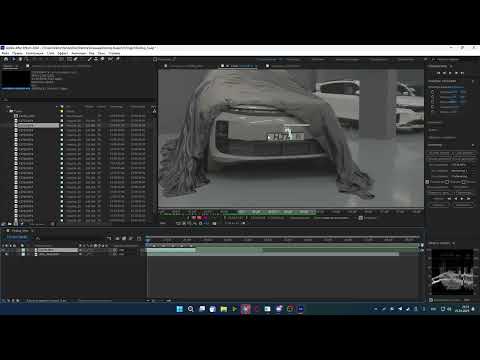Toggle the second checkbox in tracker panel row

[x=447, y=182]
